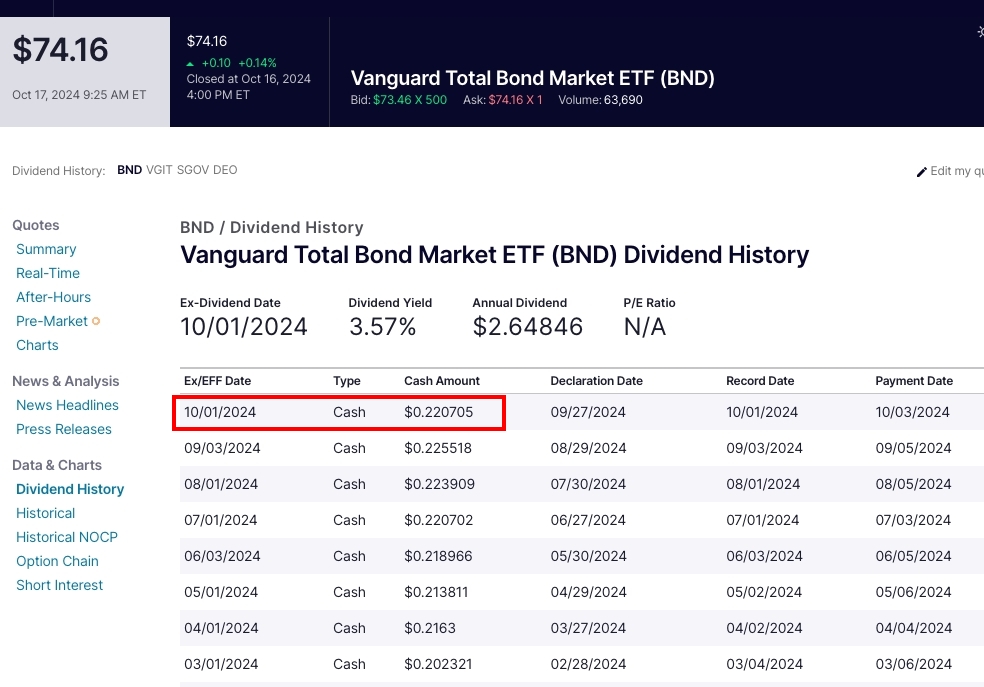Select Dividend History in sidebar
Image resolution: width=984 pixels, height=687 pixels.
(70, 489)
